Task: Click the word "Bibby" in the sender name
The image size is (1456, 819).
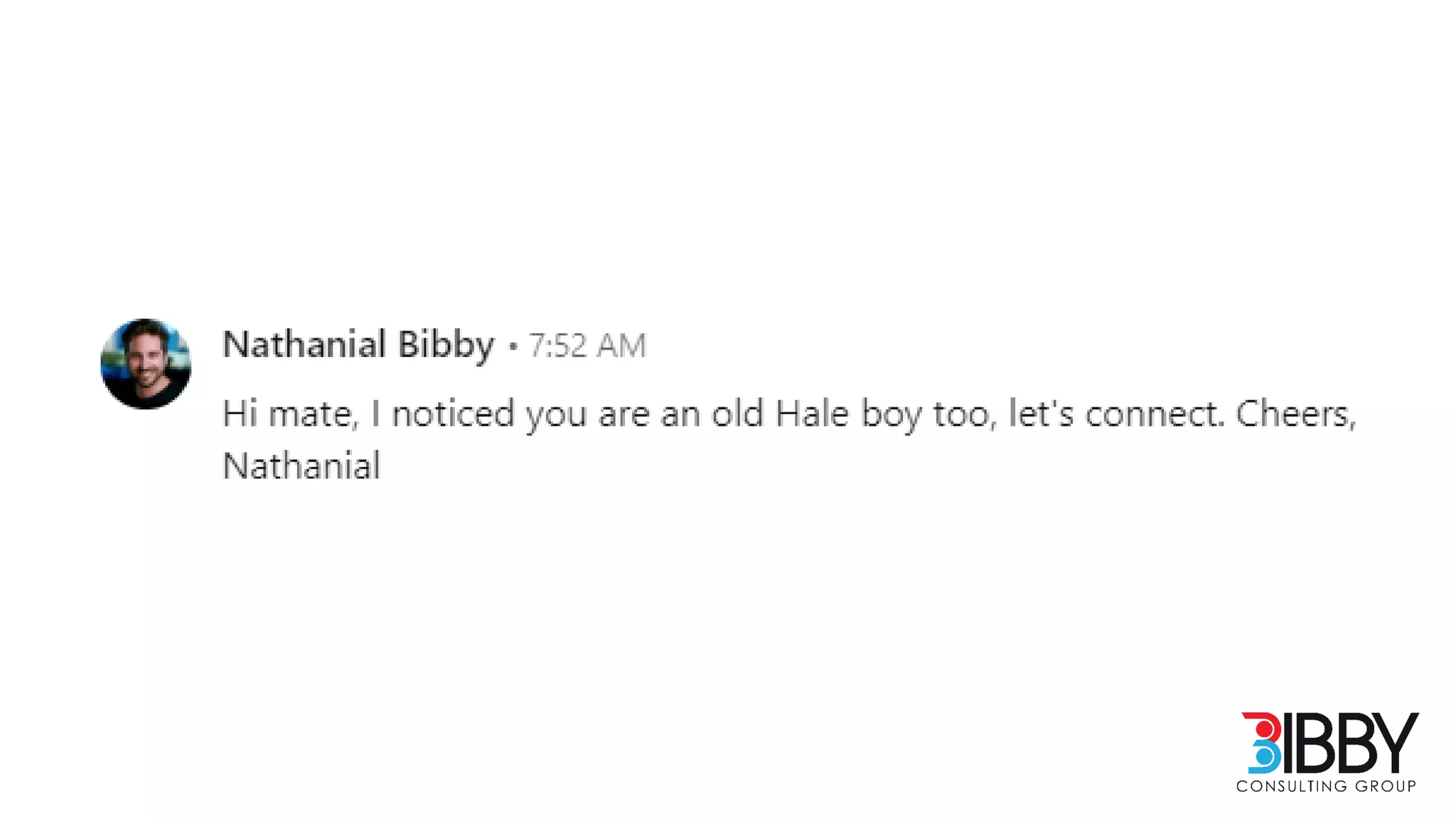Action: coord(446,345)
